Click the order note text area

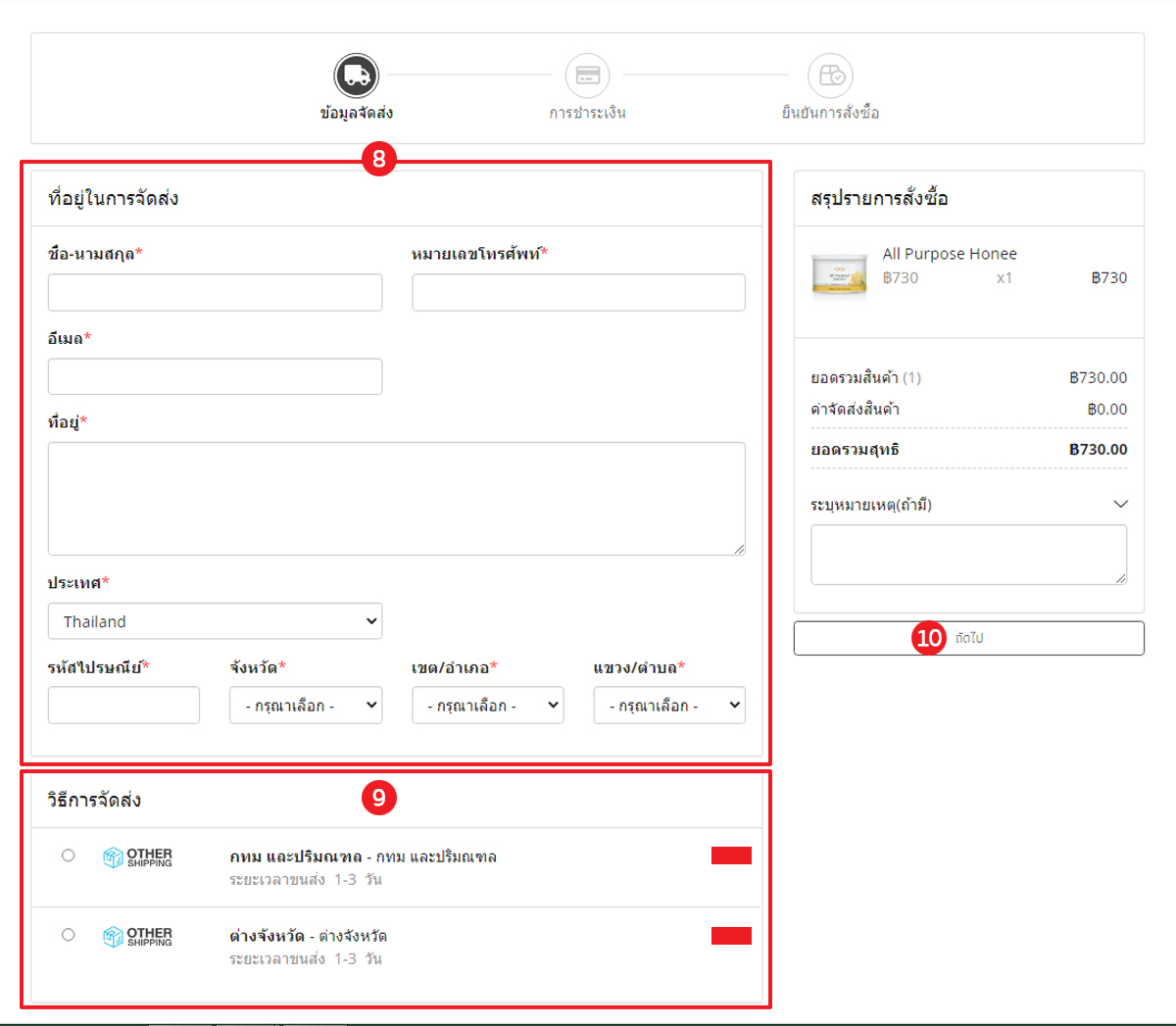[x=967, y=555]
